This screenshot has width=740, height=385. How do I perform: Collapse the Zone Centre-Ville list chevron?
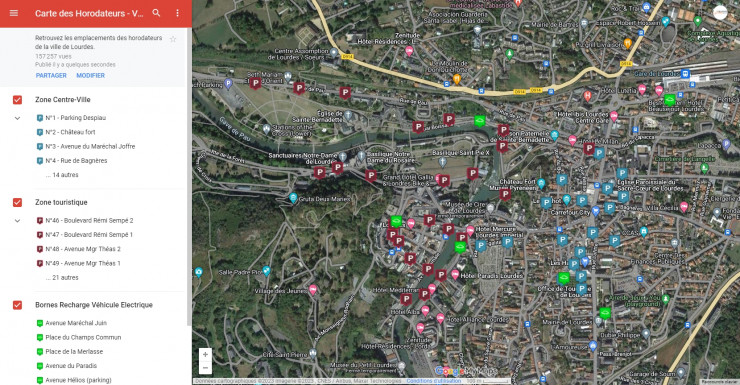(17, 118)
